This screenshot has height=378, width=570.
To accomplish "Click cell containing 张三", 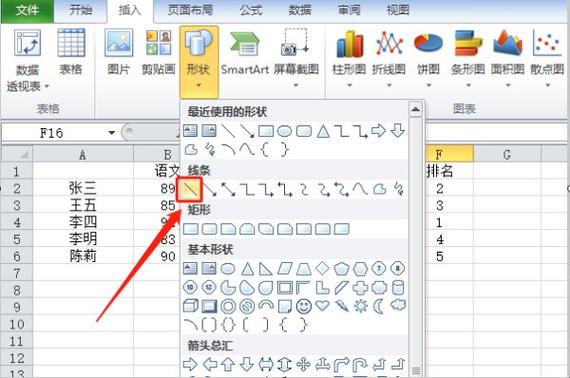I will pos(83,188).
